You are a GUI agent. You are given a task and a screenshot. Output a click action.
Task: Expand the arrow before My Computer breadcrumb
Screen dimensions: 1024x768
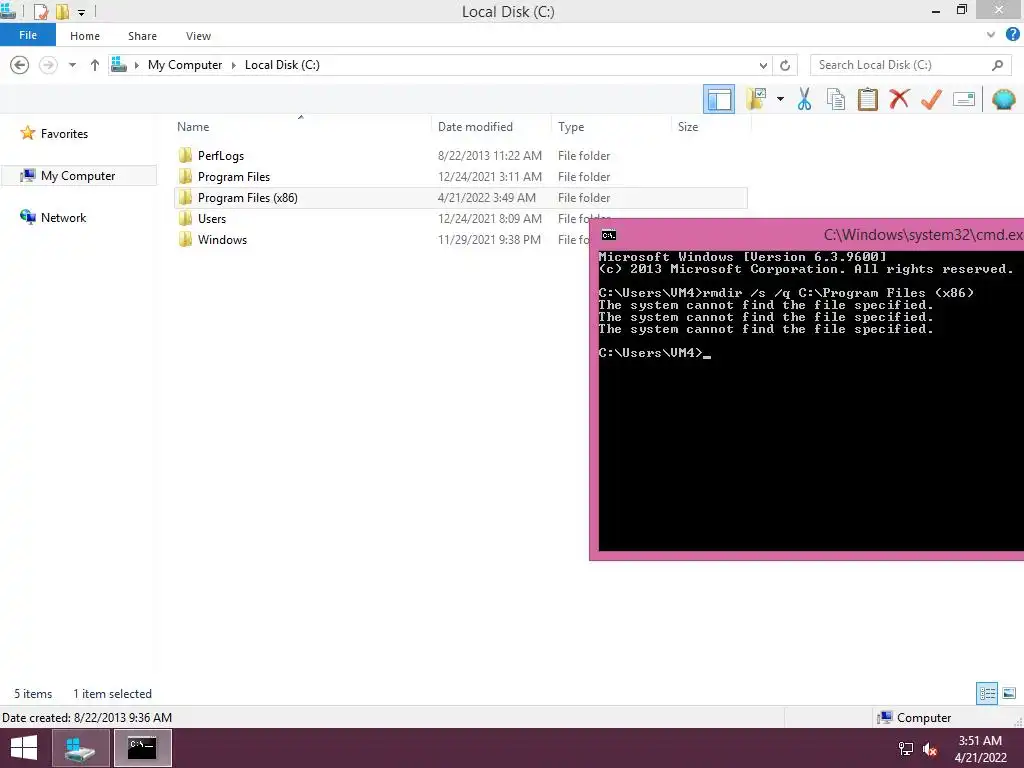136,65
